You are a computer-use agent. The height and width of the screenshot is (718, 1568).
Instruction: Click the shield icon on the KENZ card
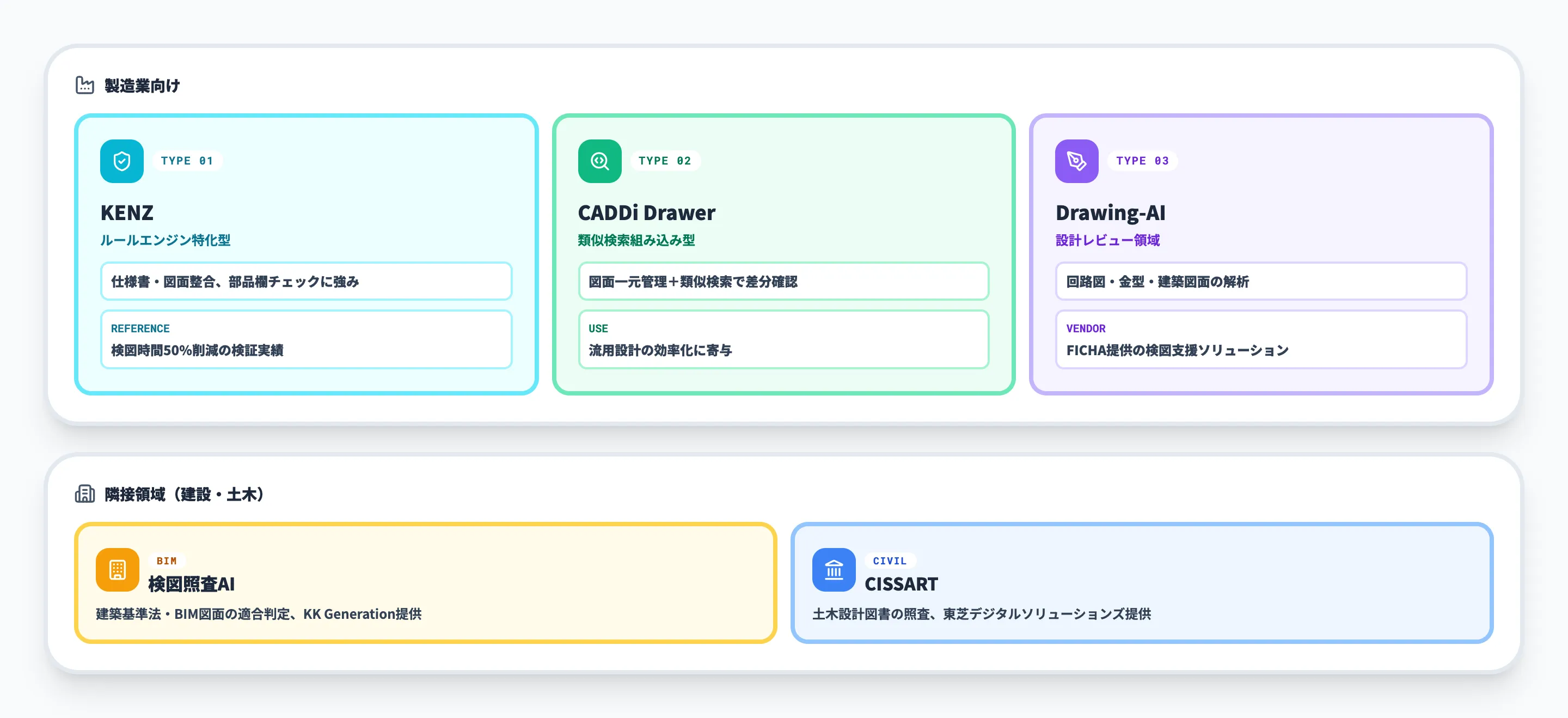[x=121, y=161]
